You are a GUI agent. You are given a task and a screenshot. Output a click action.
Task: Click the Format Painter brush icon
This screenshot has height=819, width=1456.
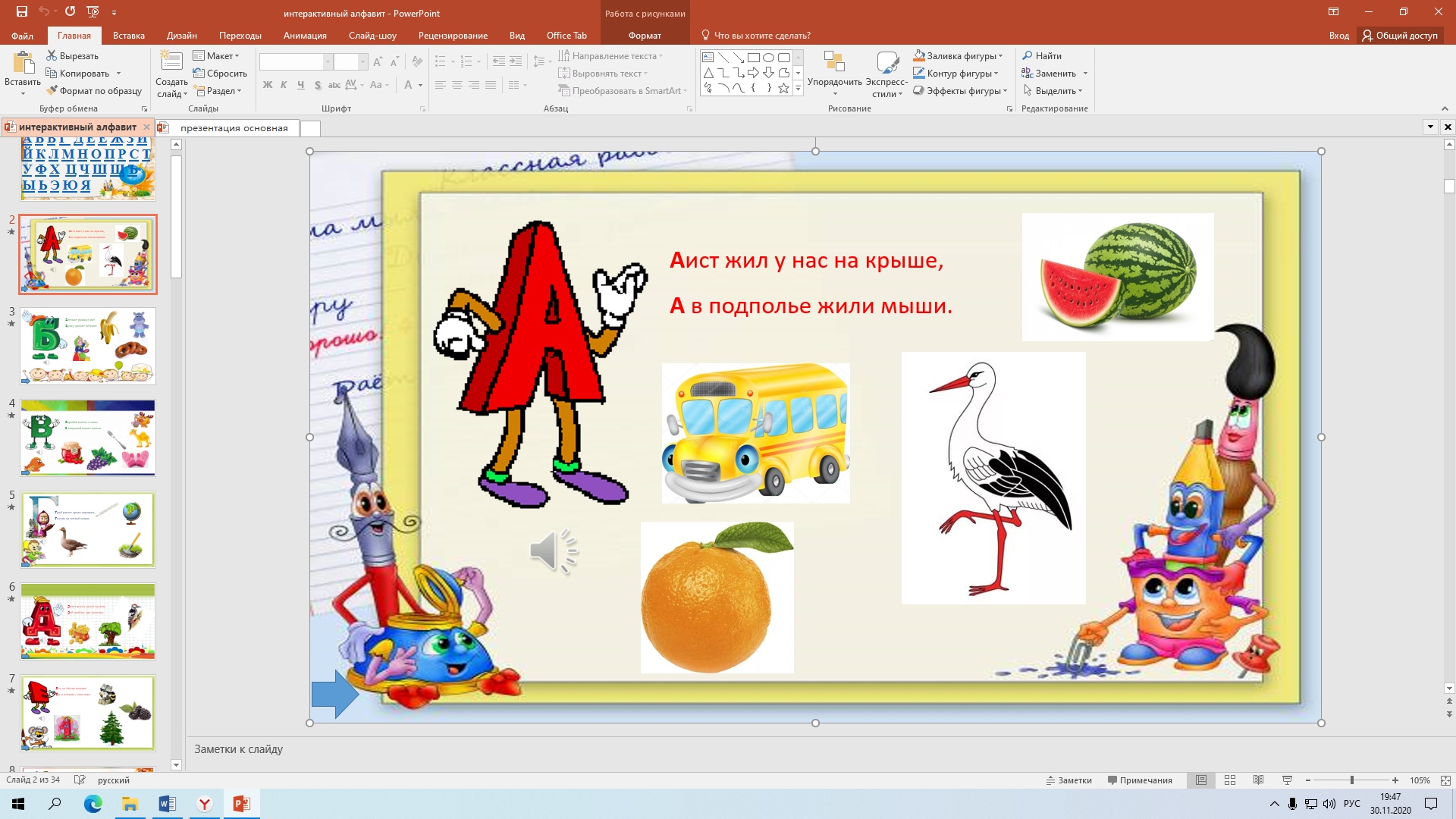pos(52,91)
